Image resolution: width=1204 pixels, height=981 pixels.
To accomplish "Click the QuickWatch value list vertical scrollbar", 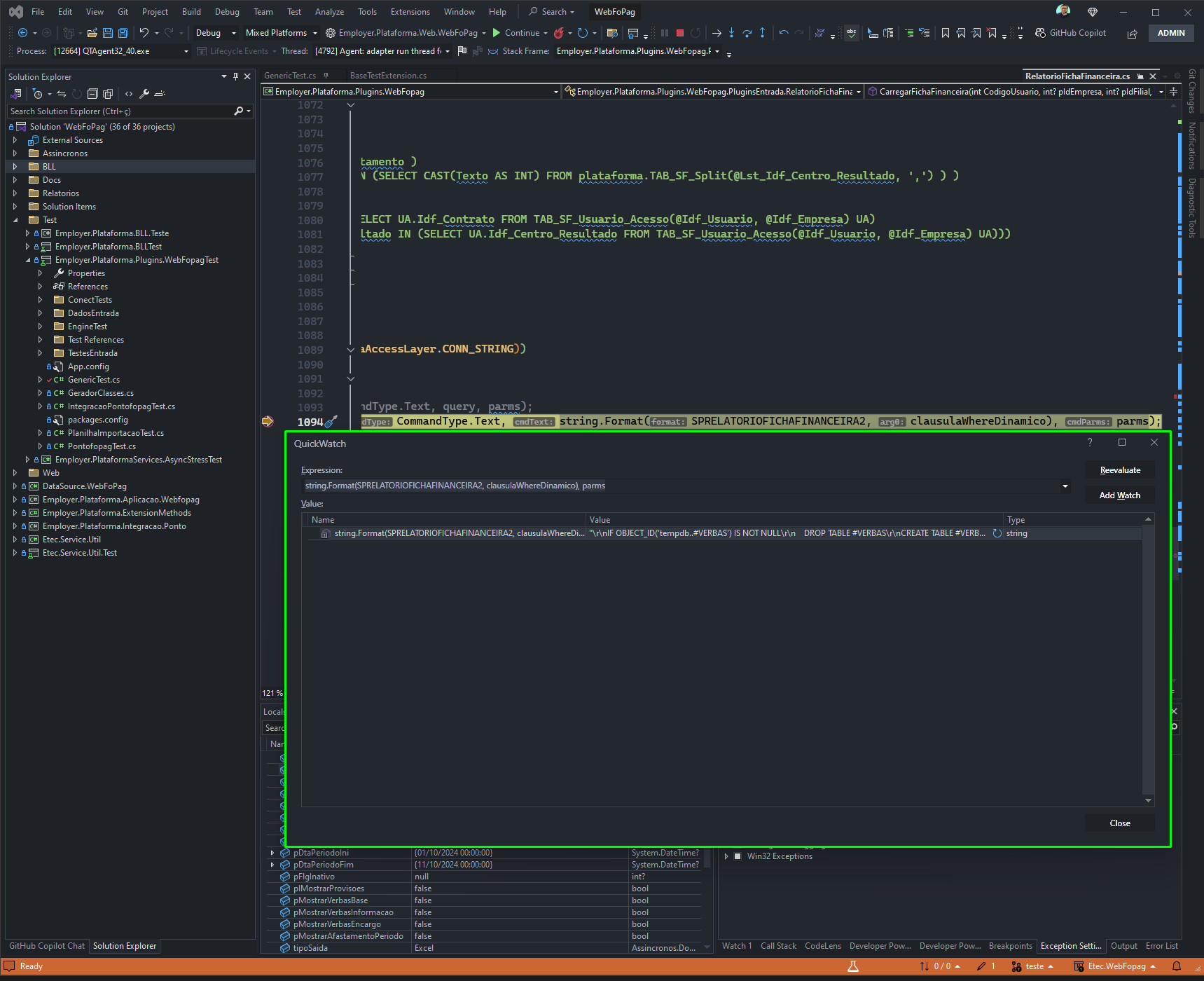I will click(1148, 659).
